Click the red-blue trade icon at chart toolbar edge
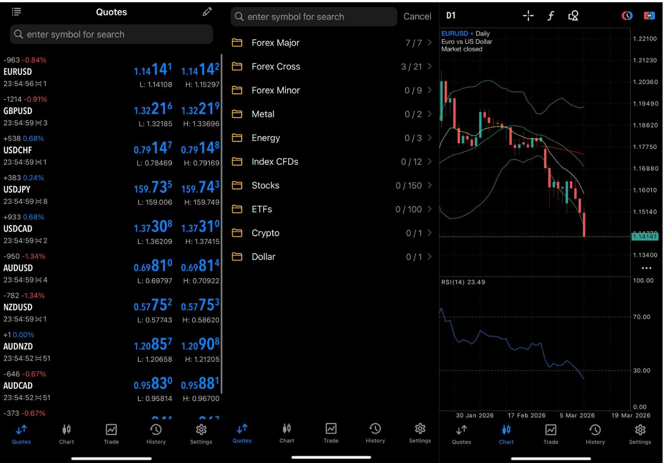The image size is (663, 463). tap(649, 16)
